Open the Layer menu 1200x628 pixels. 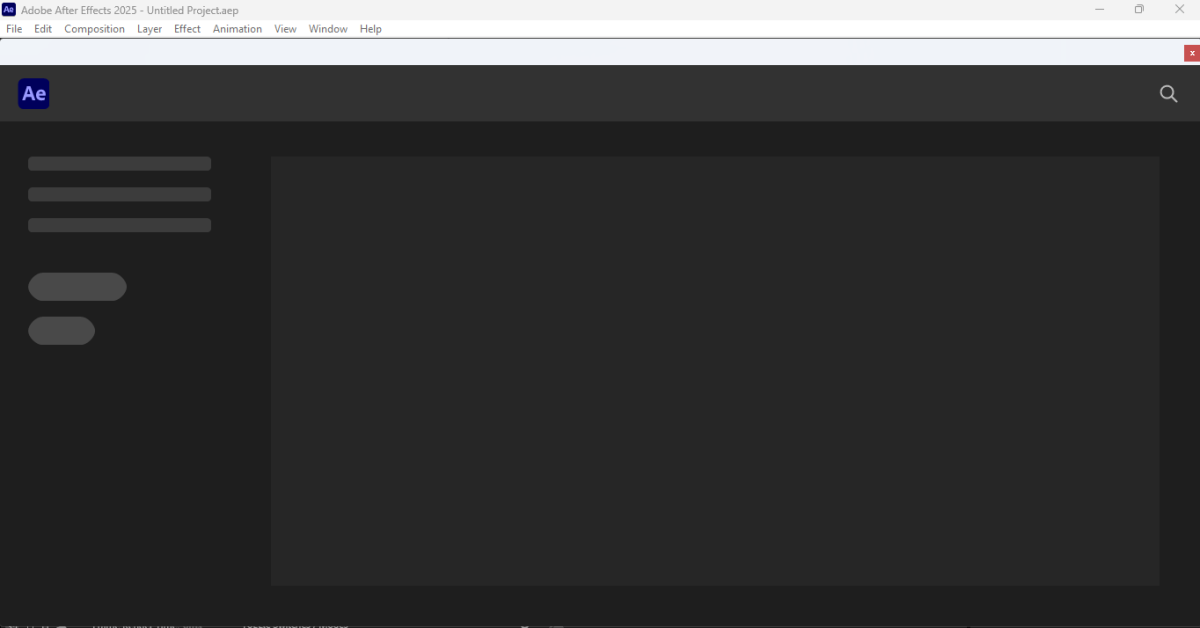point(149,29)
